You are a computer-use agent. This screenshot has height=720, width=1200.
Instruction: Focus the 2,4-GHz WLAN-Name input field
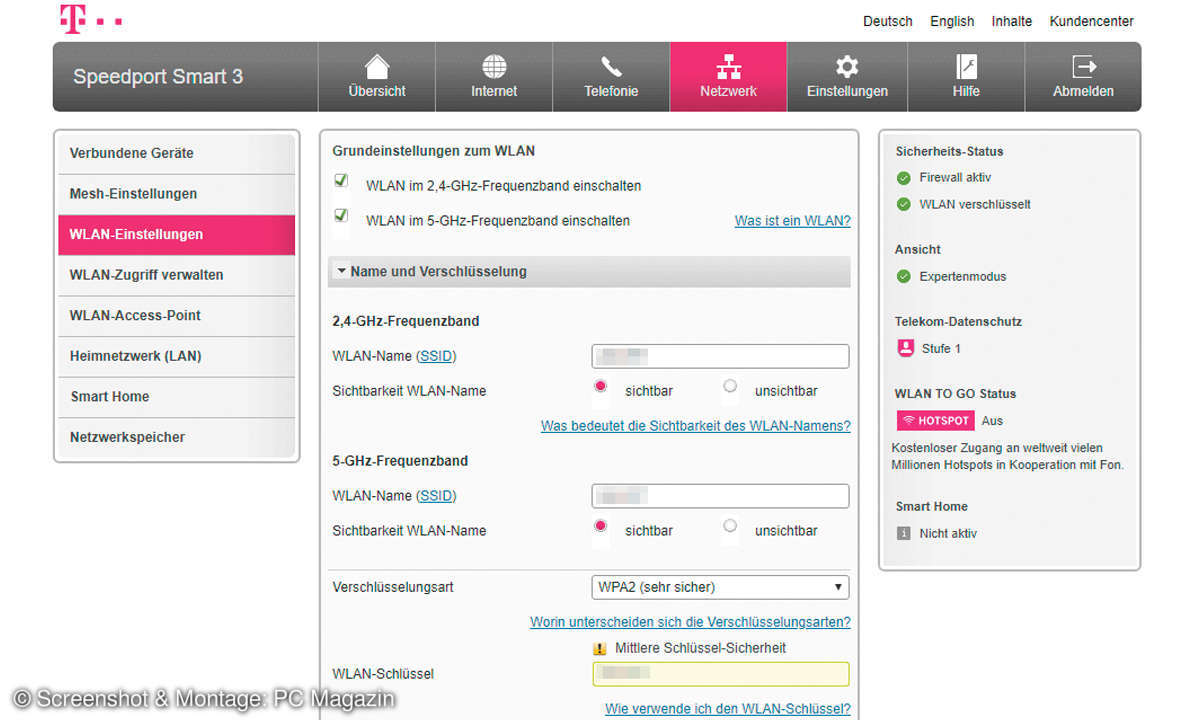(x=720, y=356)
